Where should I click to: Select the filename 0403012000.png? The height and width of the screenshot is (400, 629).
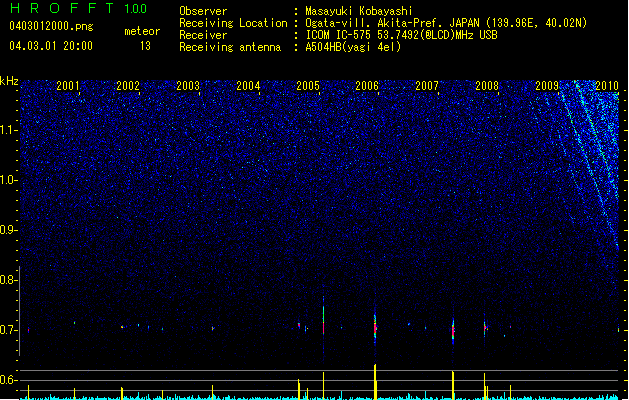(x=51, y=26)
